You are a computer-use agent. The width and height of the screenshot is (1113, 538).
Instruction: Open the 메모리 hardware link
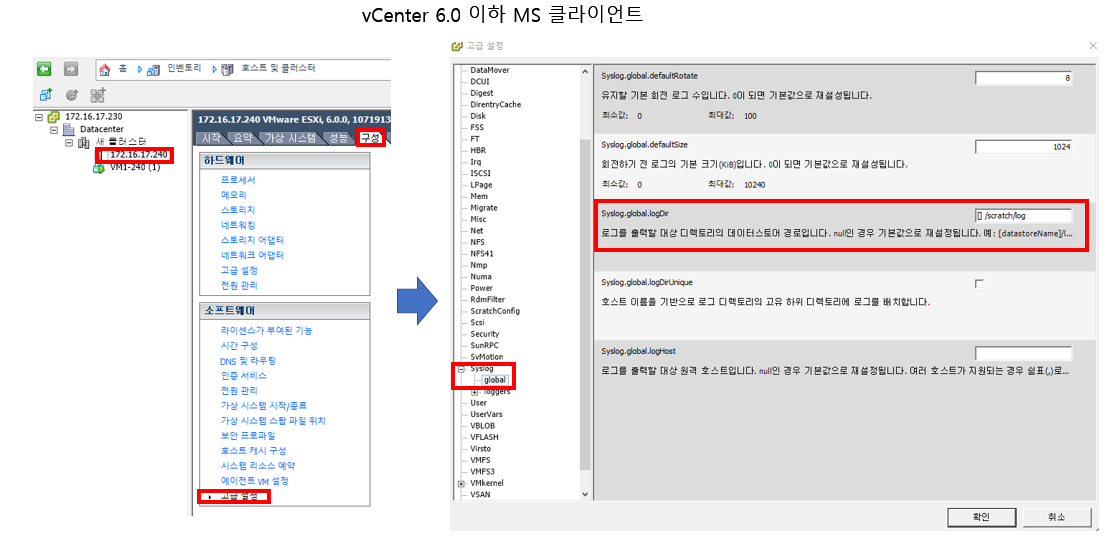(x=234, y=194)
